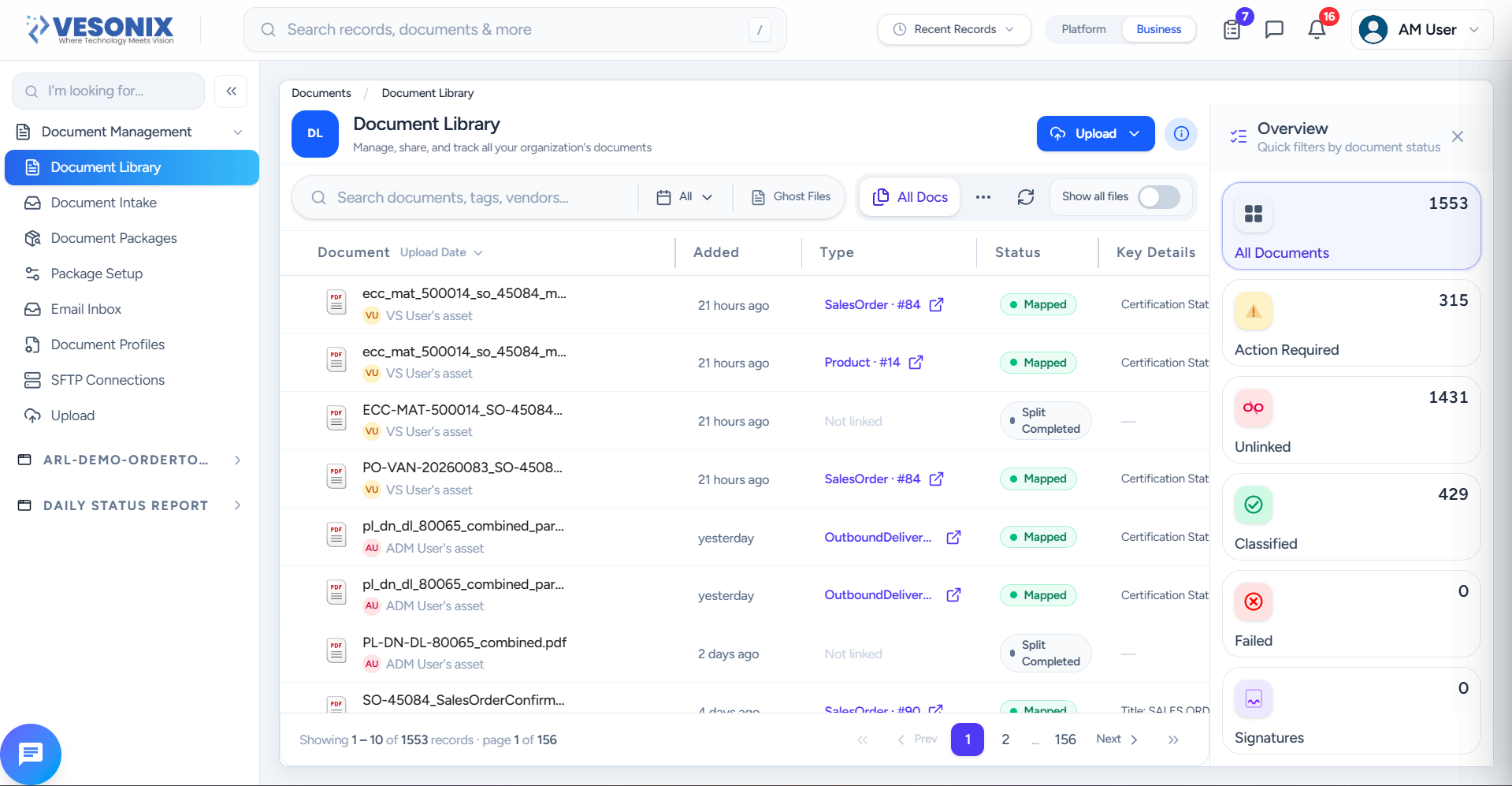The height and width of the screenshot is (786, 1512).
Task: Click the sidebar I'm looking for field
Action: click(x=108, y=91)
